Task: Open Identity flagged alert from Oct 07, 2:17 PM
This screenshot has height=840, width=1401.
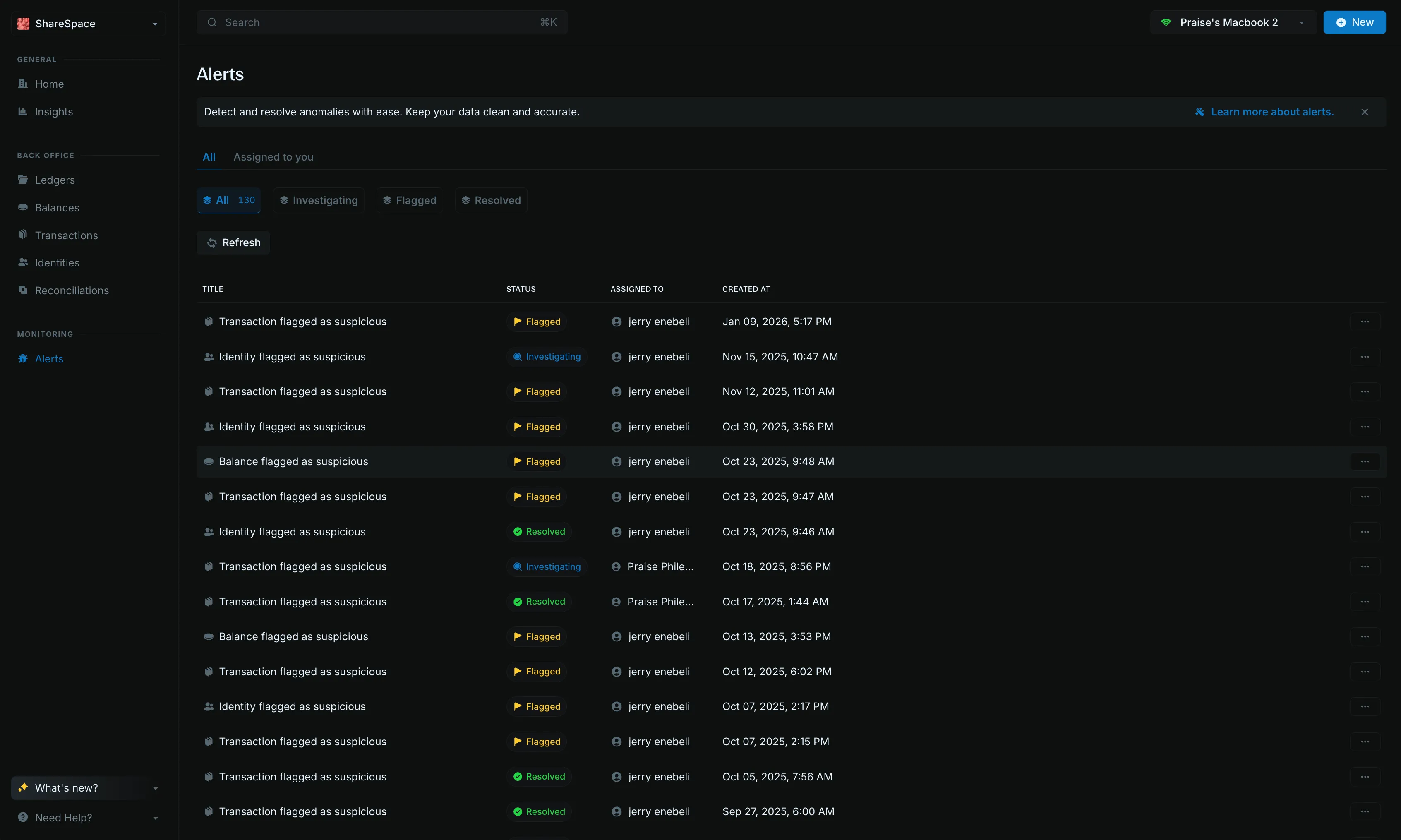Action: click(x=292, y=707)
